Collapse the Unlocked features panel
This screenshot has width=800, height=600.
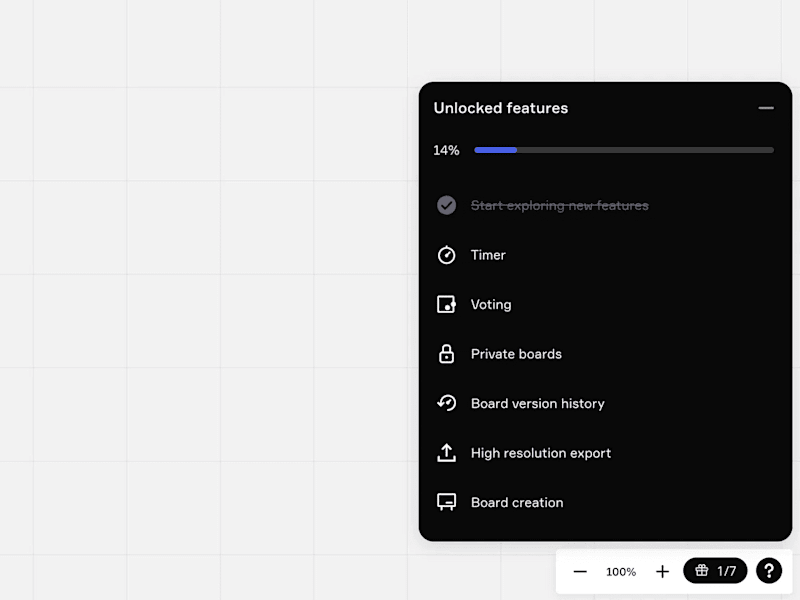pyautogui.click(x=766, y=108)
